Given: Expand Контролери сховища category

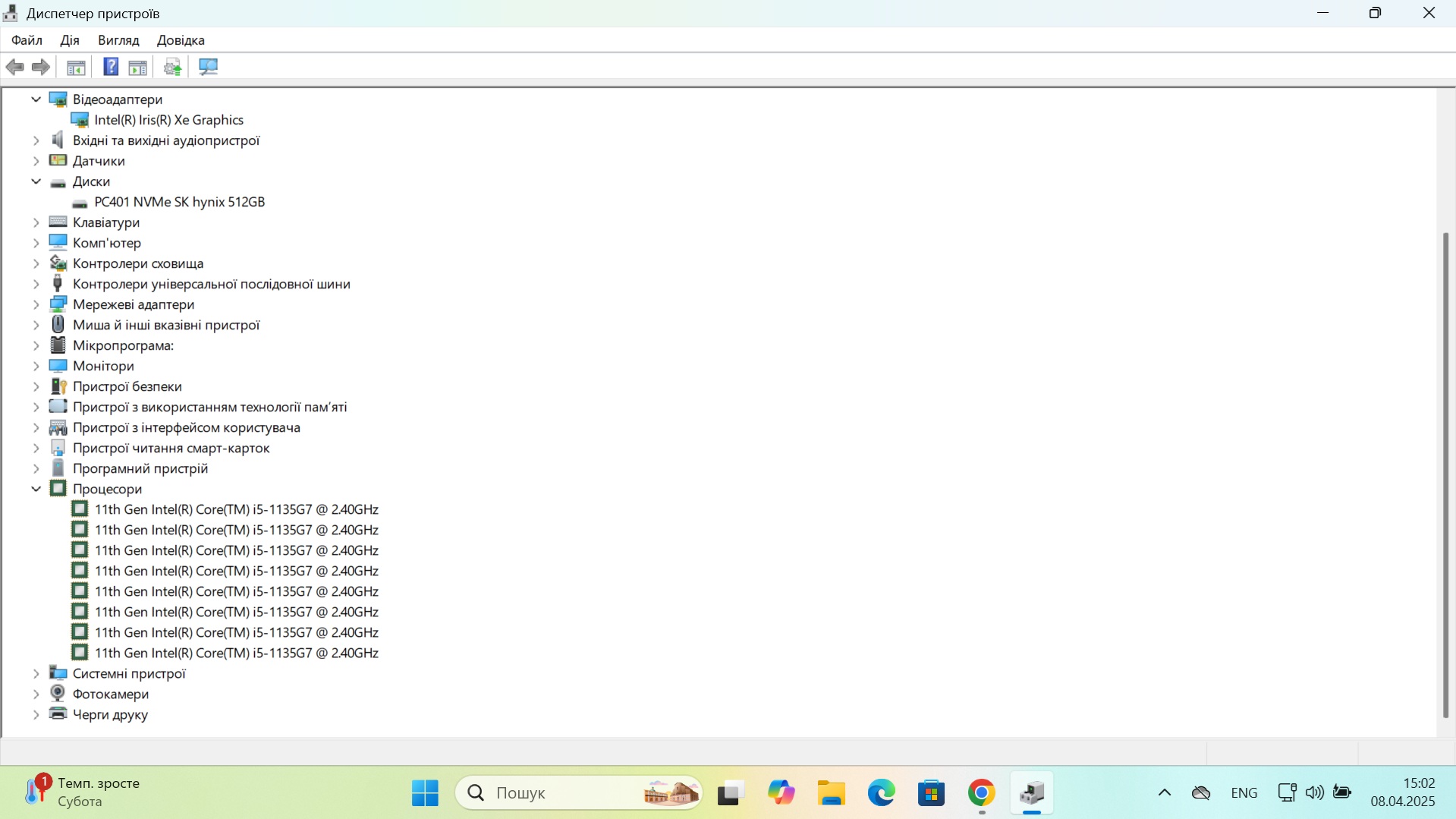Looking at the screenshot, I should tap(36, 263).
